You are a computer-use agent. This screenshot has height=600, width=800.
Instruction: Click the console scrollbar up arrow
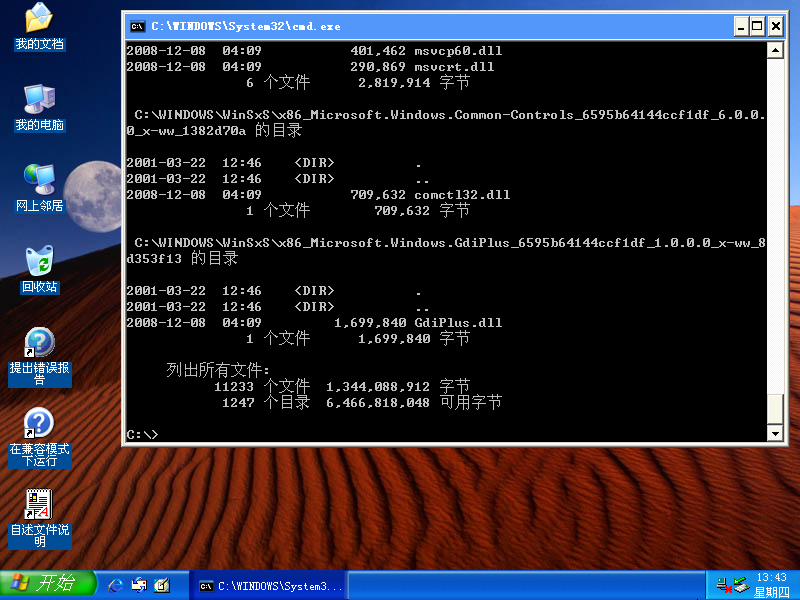click(775, 50)
